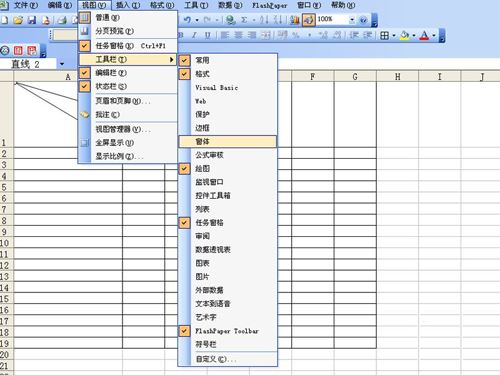Click the blue Help question mark icon
This screenshot has height=375, width=500.
point(363,20)
